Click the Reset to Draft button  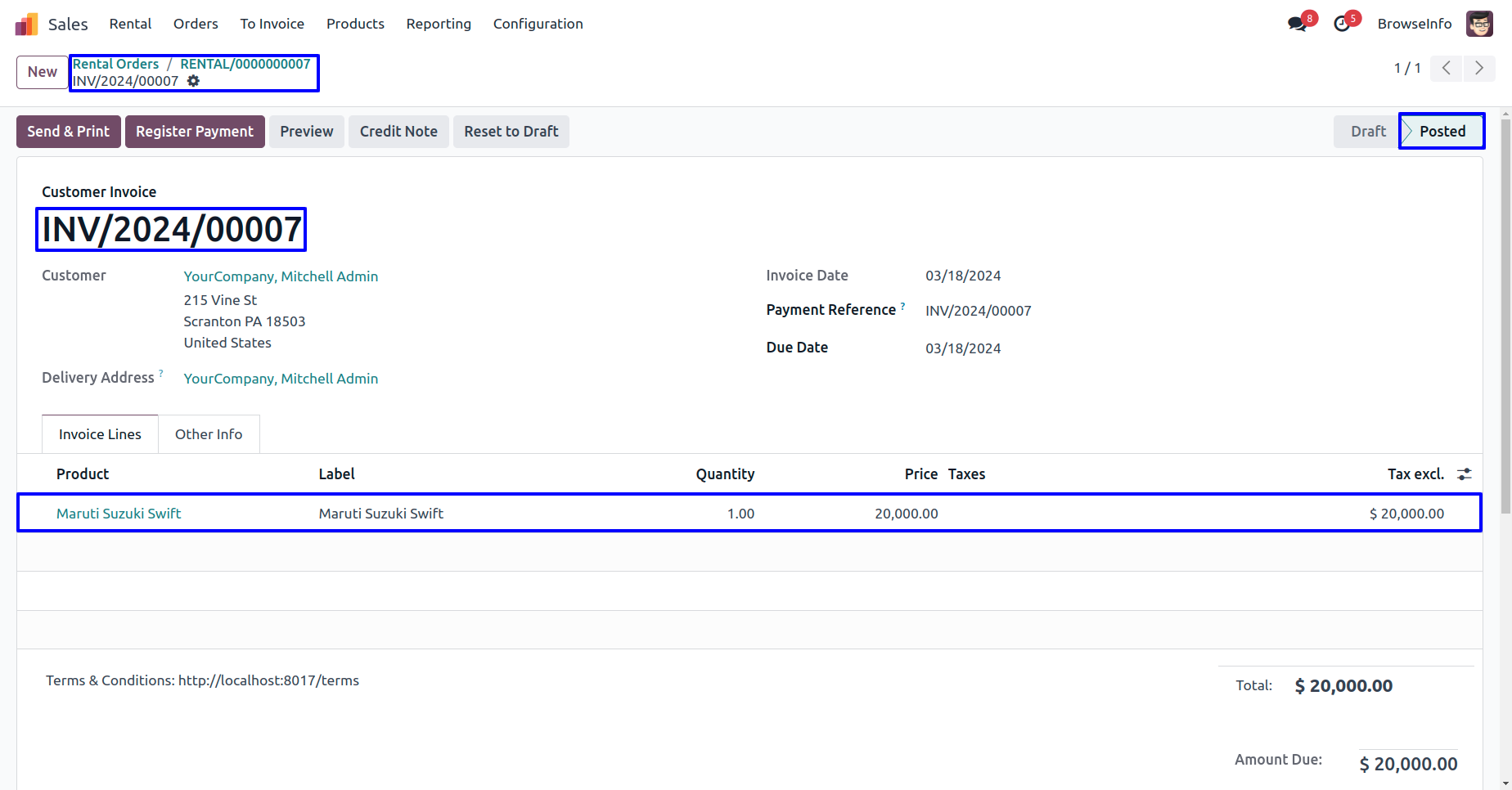click(511, 132)
